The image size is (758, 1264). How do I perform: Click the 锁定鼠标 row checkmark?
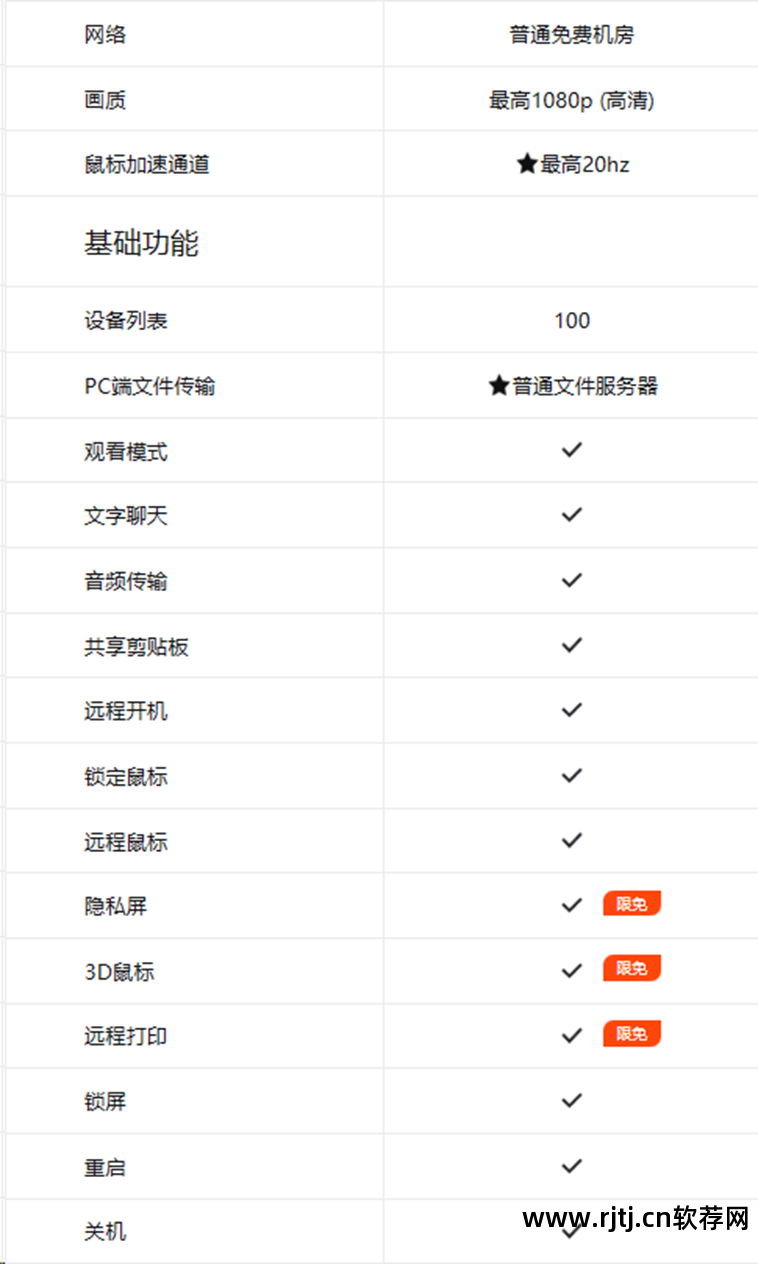571,775
